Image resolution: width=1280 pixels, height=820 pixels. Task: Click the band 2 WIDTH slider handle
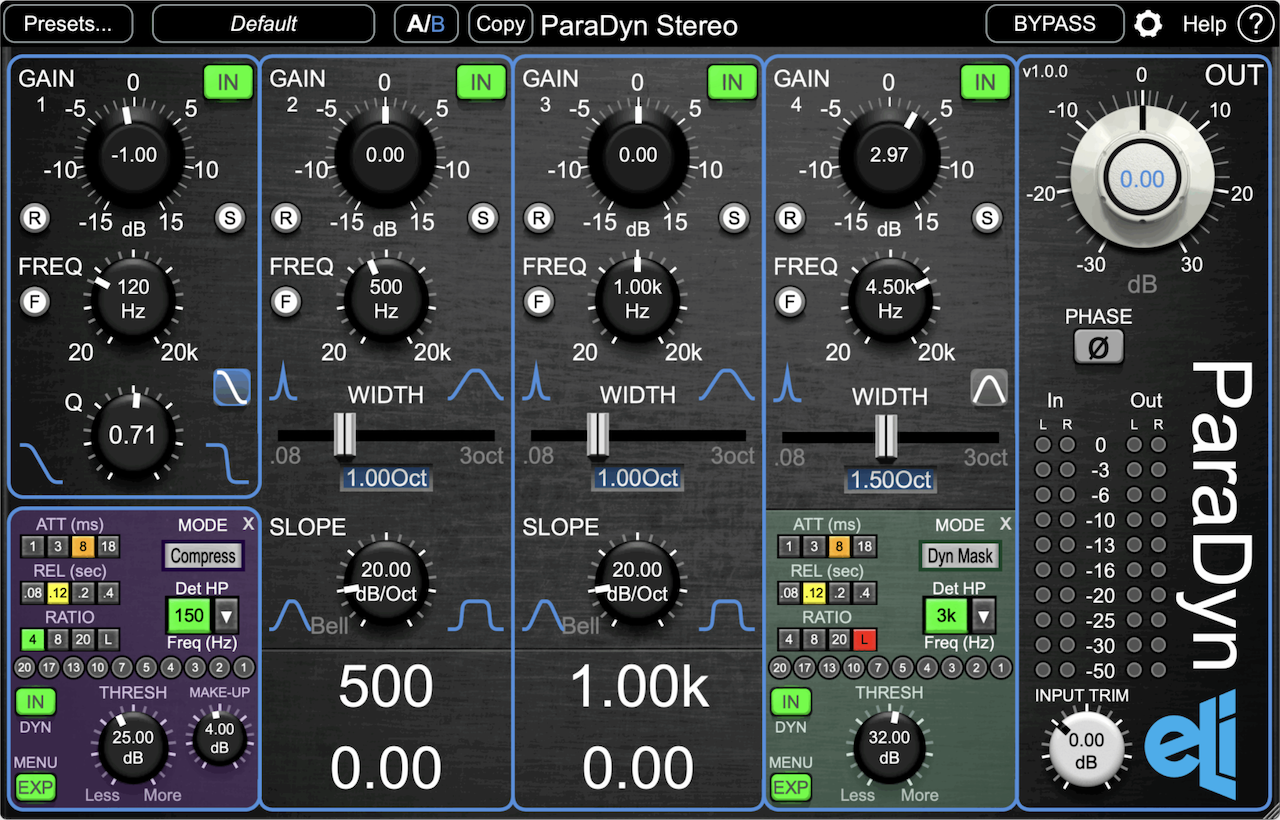click(x=344, y=434)
